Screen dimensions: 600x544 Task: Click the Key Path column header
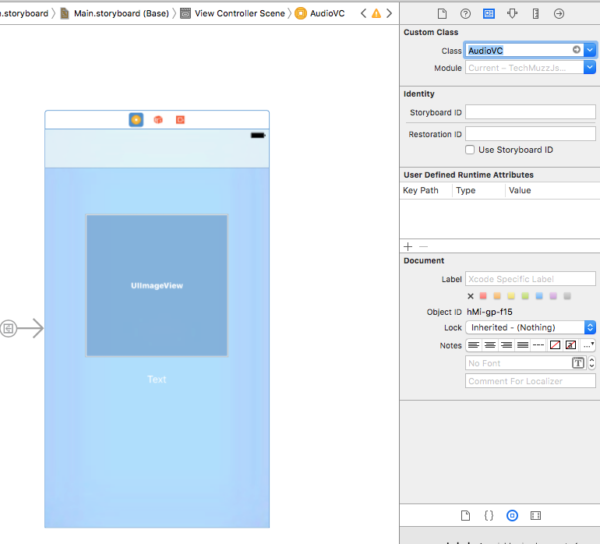[x=421, y=190]
